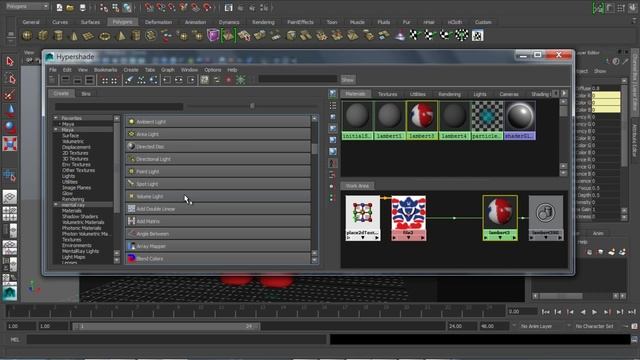Select the Rotate tool sphere icon

10,127
